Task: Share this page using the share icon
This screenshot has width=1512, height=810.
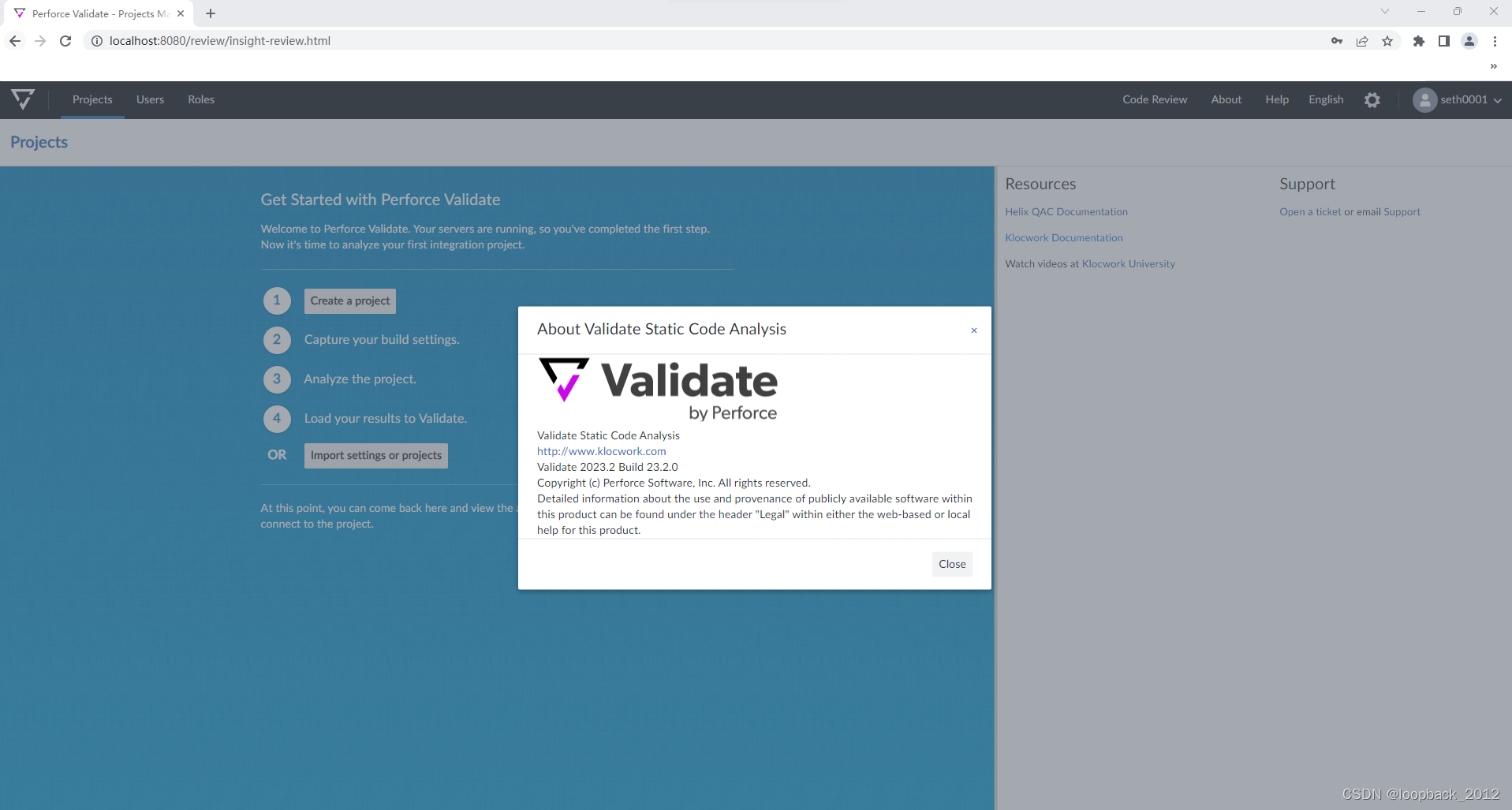Action: click(1362, 41)
